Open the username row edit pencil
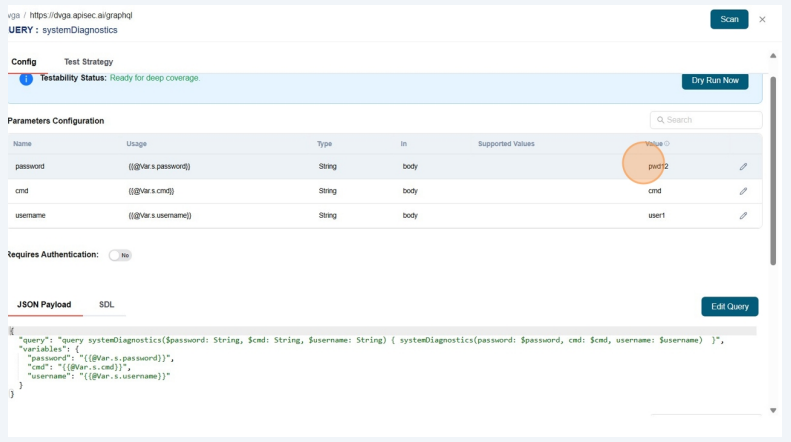791x442 pixels. click(743, 215)
